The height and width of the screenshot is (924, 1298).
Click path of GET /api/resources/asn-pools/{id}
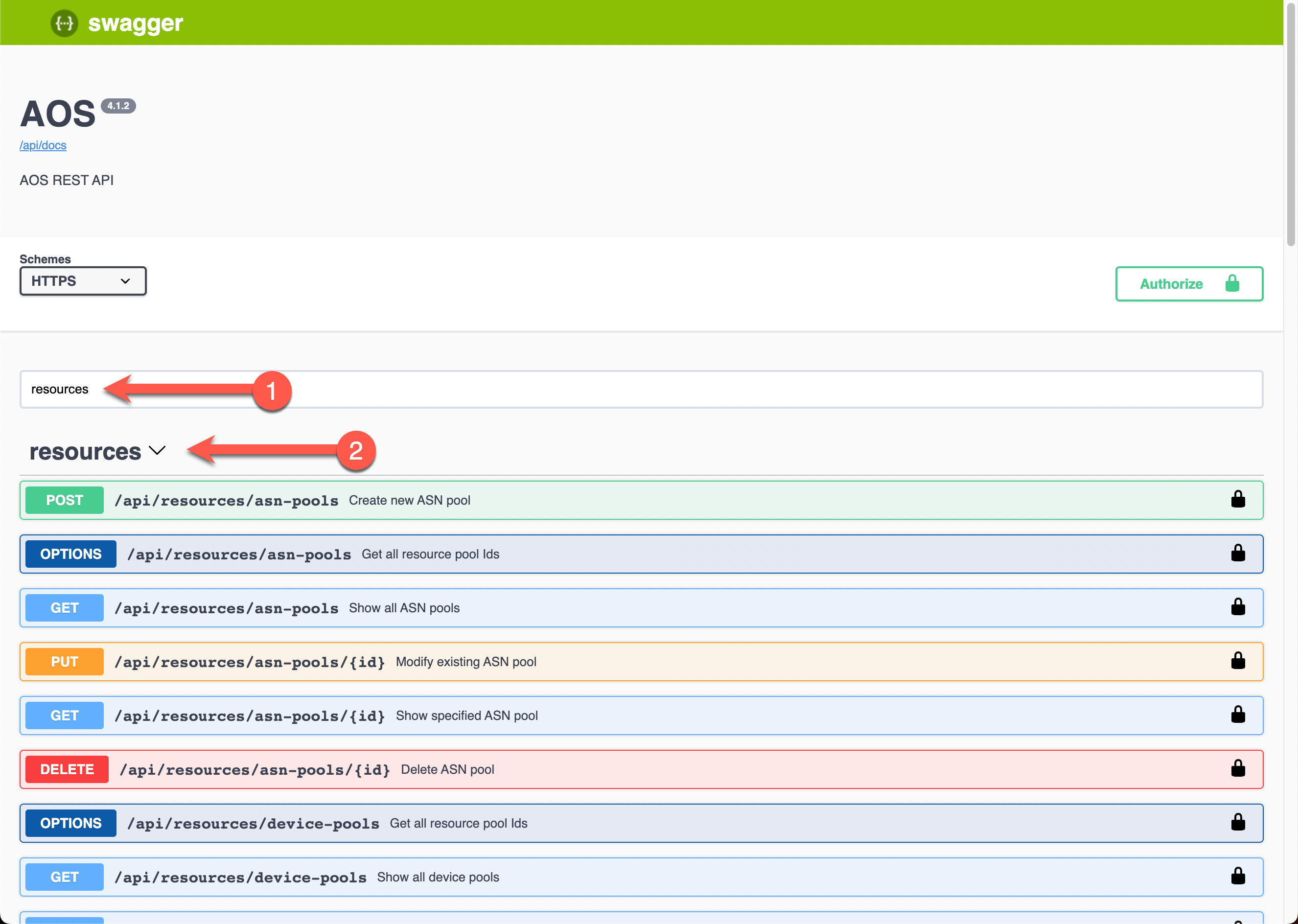click(x=250, y=716)
